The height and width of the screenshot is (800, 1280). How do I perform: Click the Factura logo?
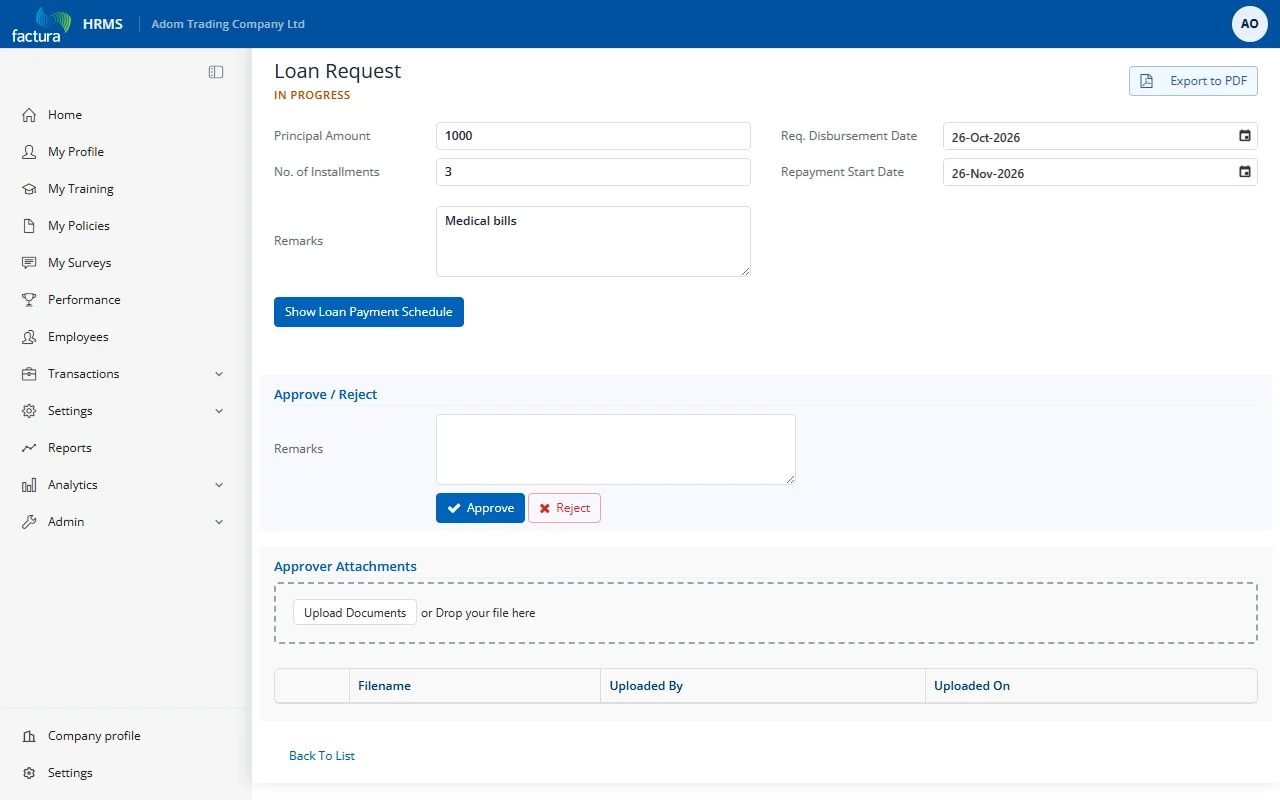pyautogui.click(x=41, y=24)
